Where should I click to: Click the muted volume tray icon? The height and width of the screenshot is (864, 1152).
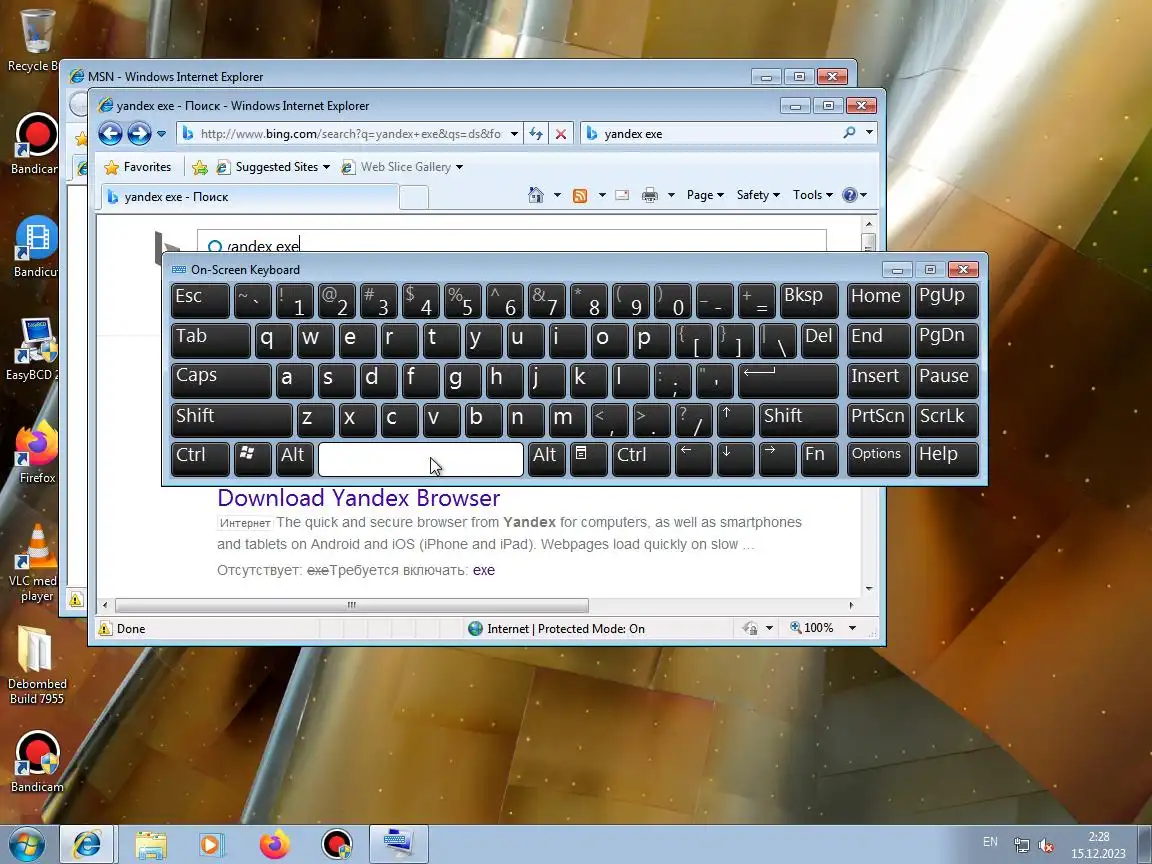(x=1046, y=845)
